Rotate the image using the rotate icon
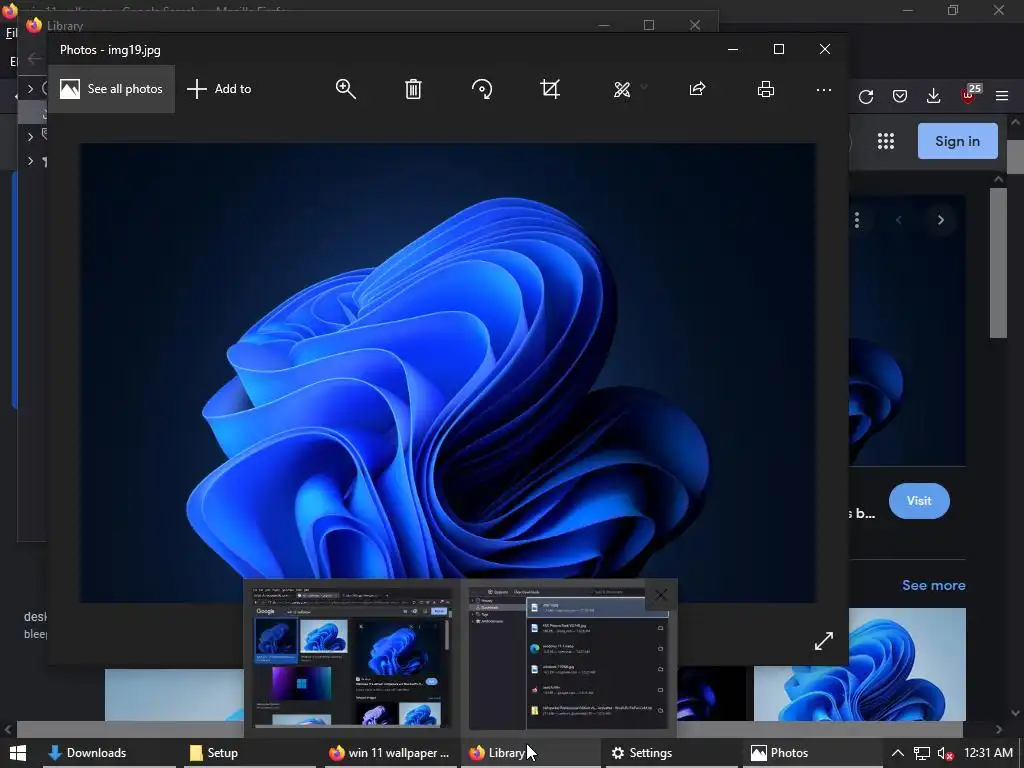Screen dimensions: 1024x768 click(482, 89)
